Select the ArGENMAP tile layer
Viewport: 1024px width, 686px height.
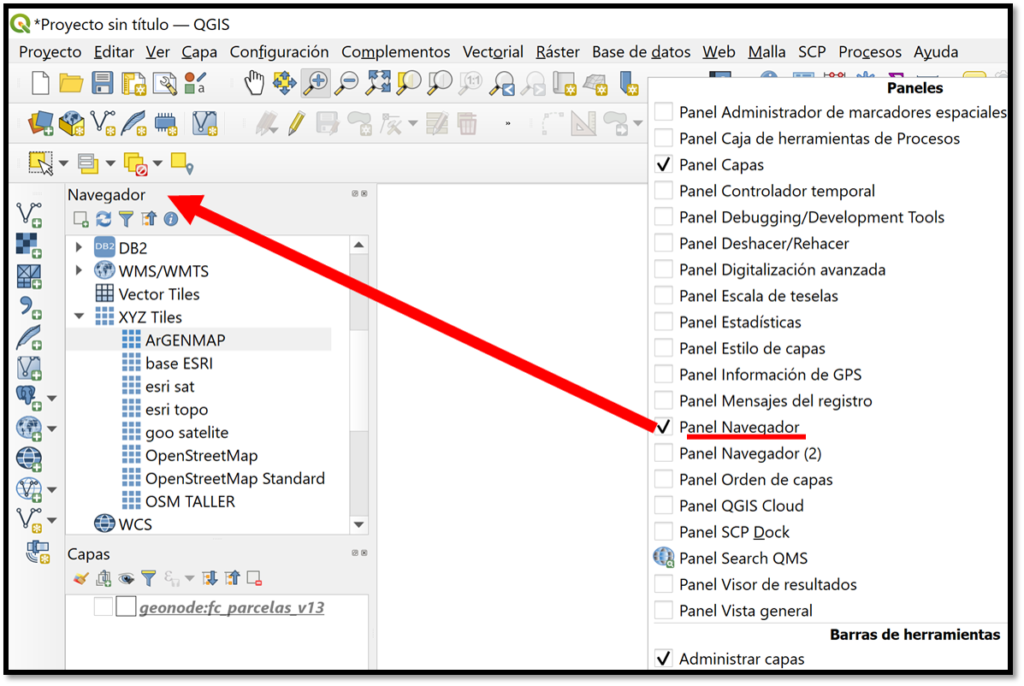[185, 340]
